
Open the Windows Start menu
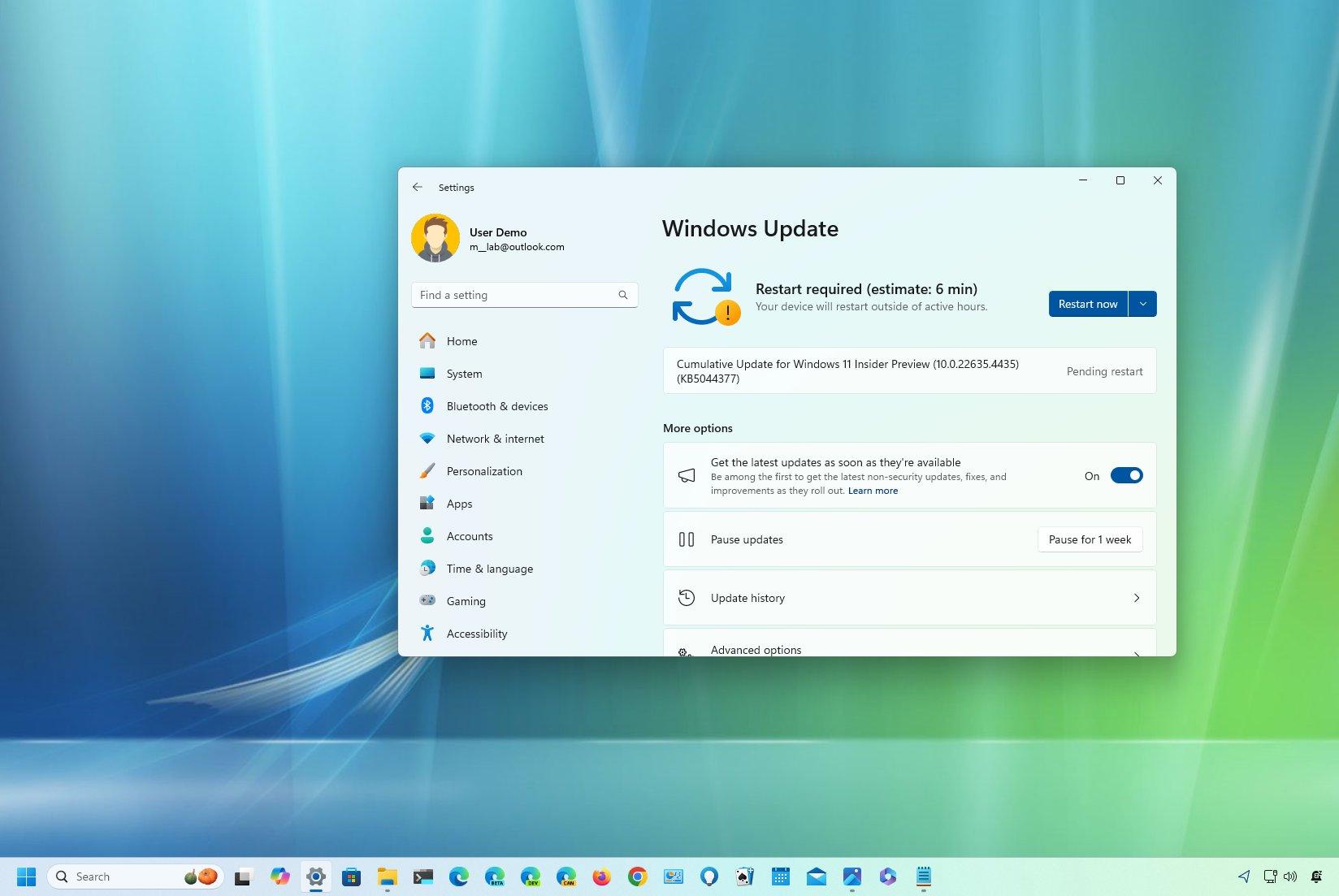[26, 877]
